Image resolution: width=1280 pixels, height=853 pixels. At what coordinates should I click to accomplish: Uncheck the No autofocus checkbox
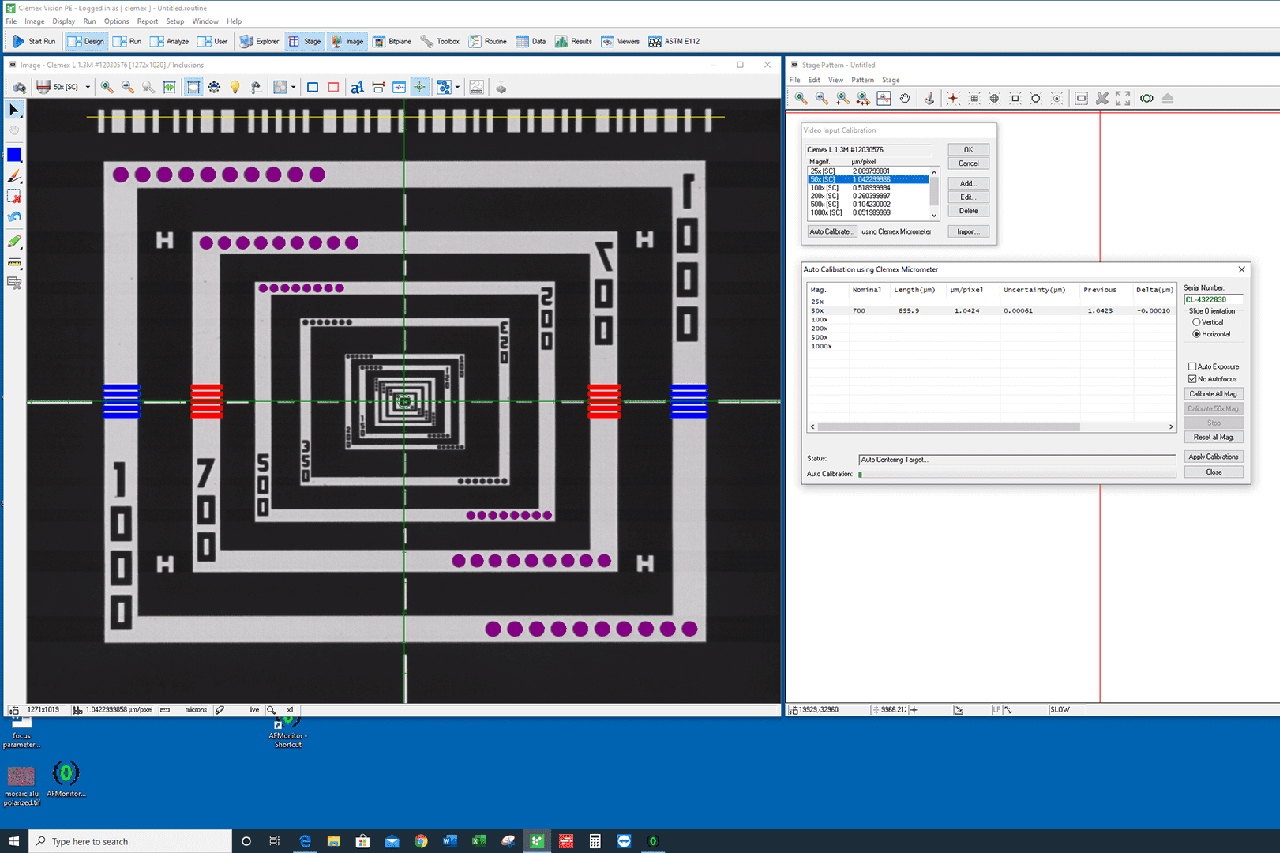click(x=1192, y=379)
